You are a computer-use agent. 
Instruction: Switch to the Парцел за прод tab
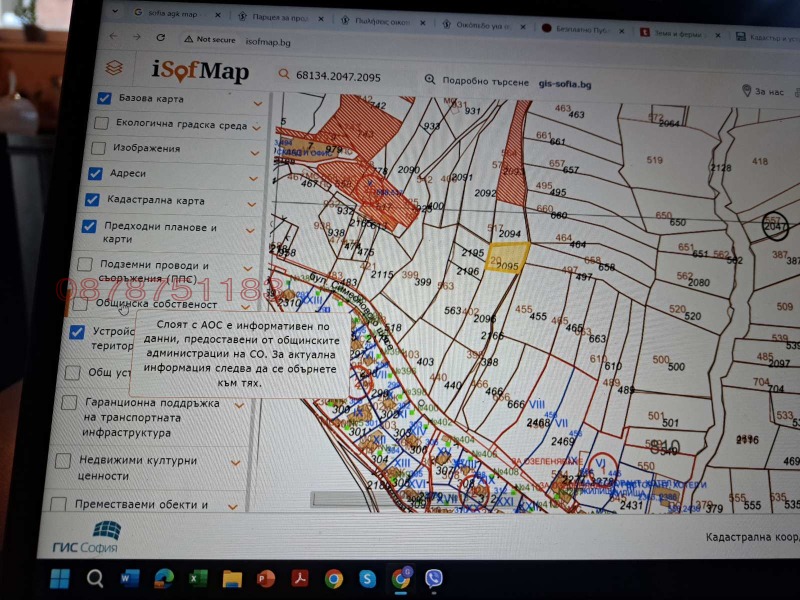point(280,17)
